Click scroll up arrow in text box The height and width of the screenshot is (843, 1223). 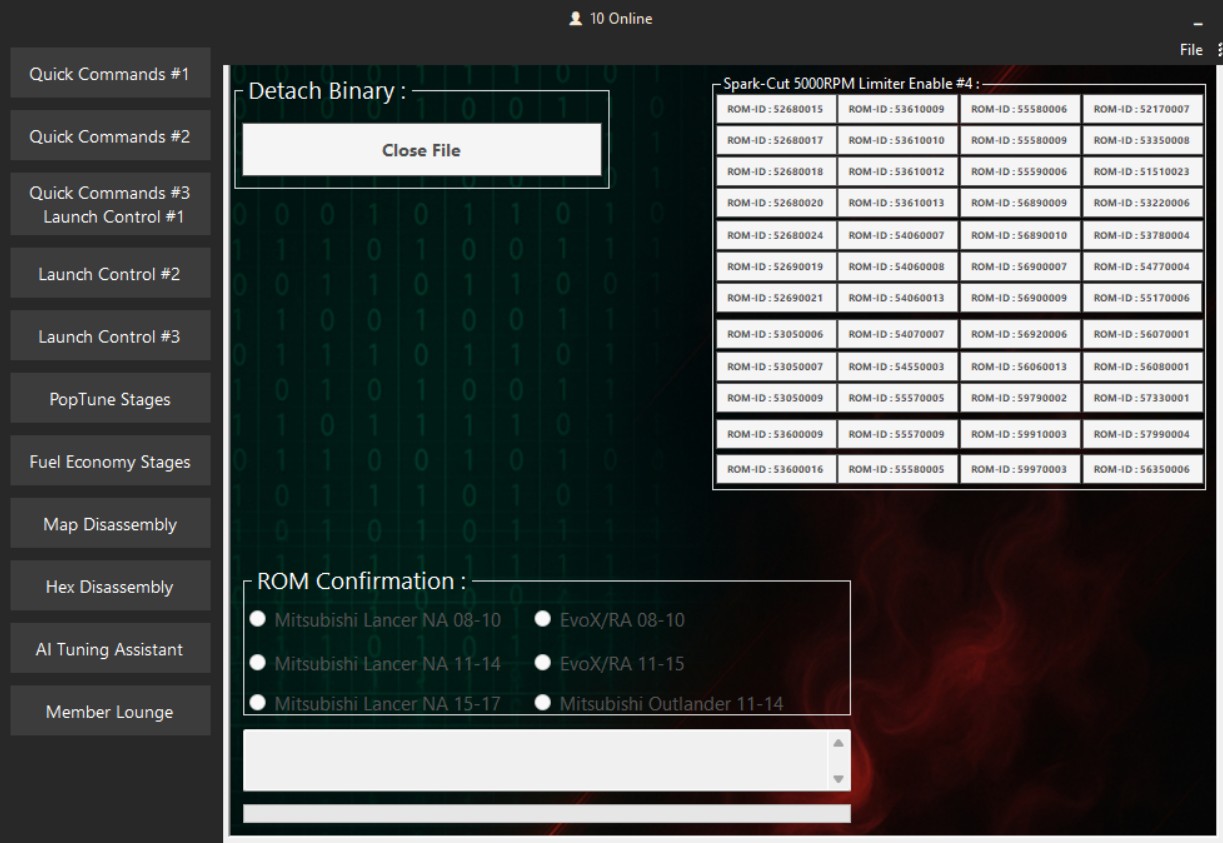pos(838,743)
